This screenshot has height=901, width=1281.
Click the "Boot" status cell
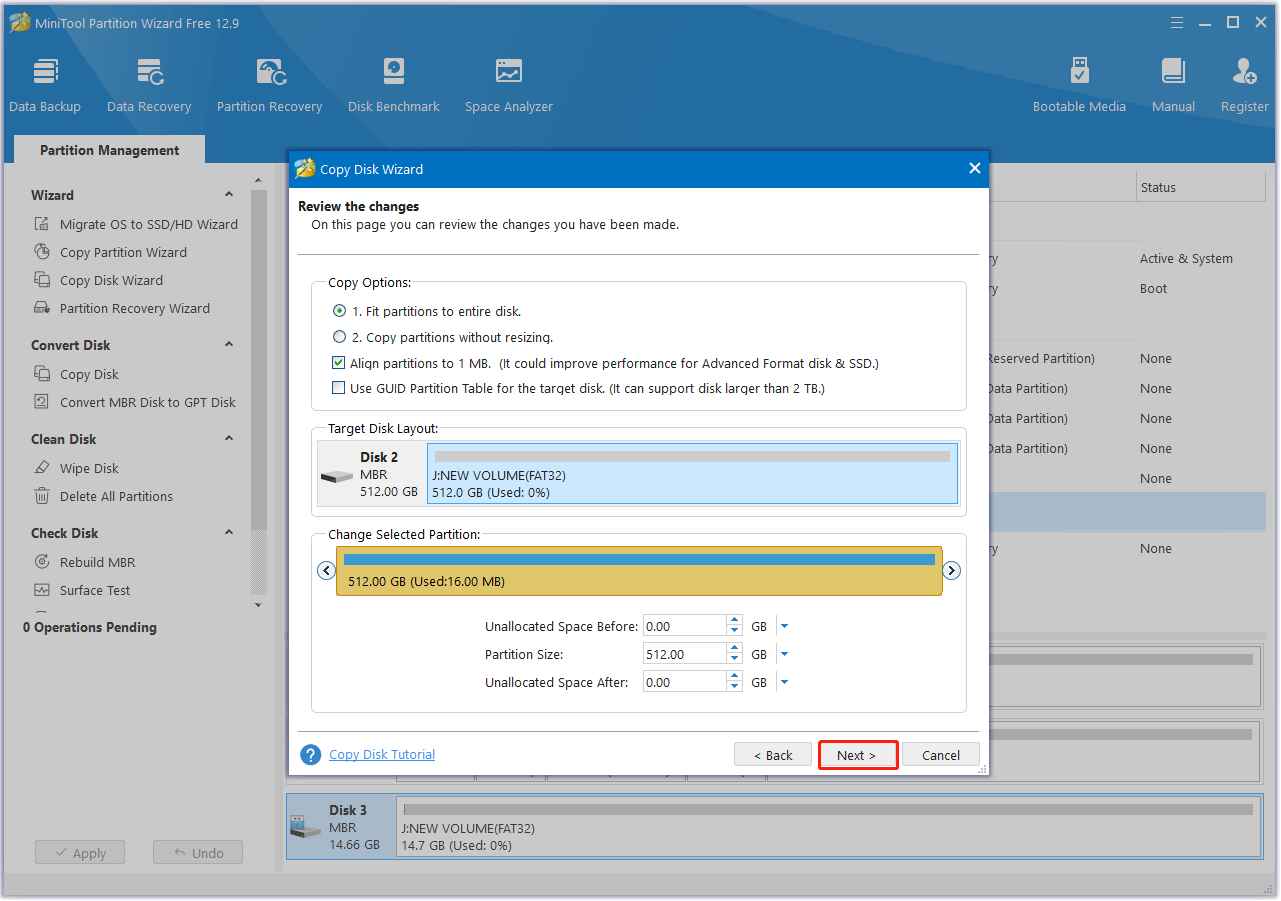[x=1153, y=288]
